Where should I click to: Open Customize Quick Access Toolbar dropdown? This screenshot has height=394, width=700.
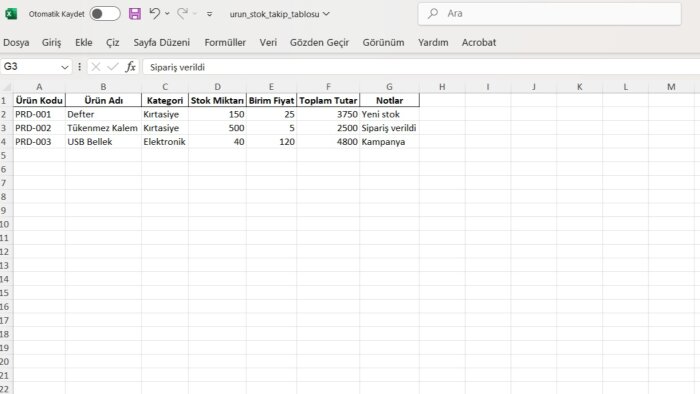(209, 14)
